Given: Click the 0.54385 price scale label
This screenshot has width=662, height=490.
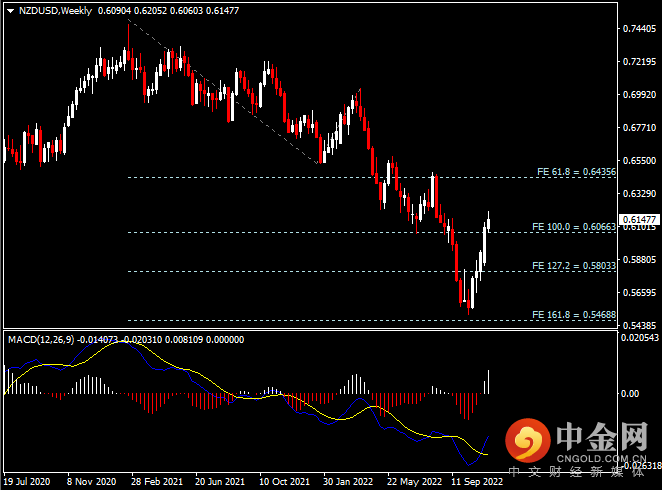Looking at the screenshot, I should coord(640,325).
